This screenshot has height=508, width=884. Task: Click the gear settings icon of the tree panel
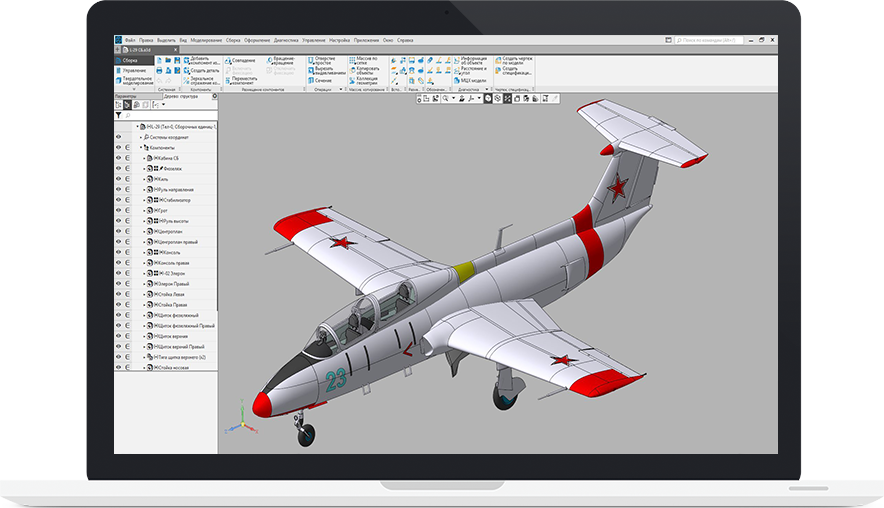214,96
